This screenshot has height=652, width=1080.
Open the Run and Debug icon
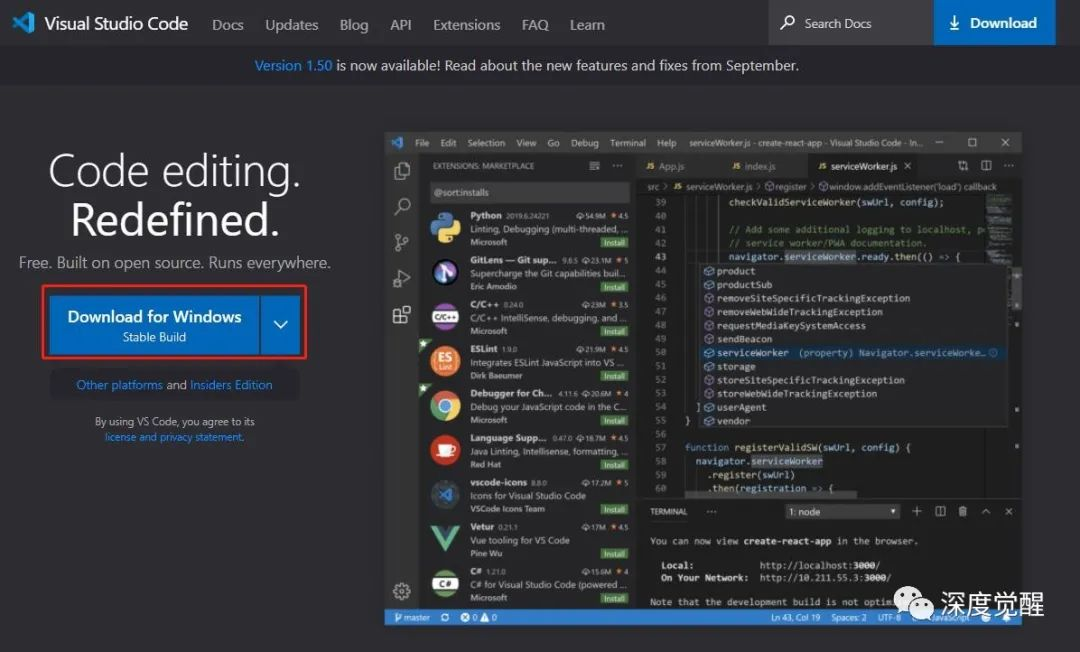(x=402, y=279)
